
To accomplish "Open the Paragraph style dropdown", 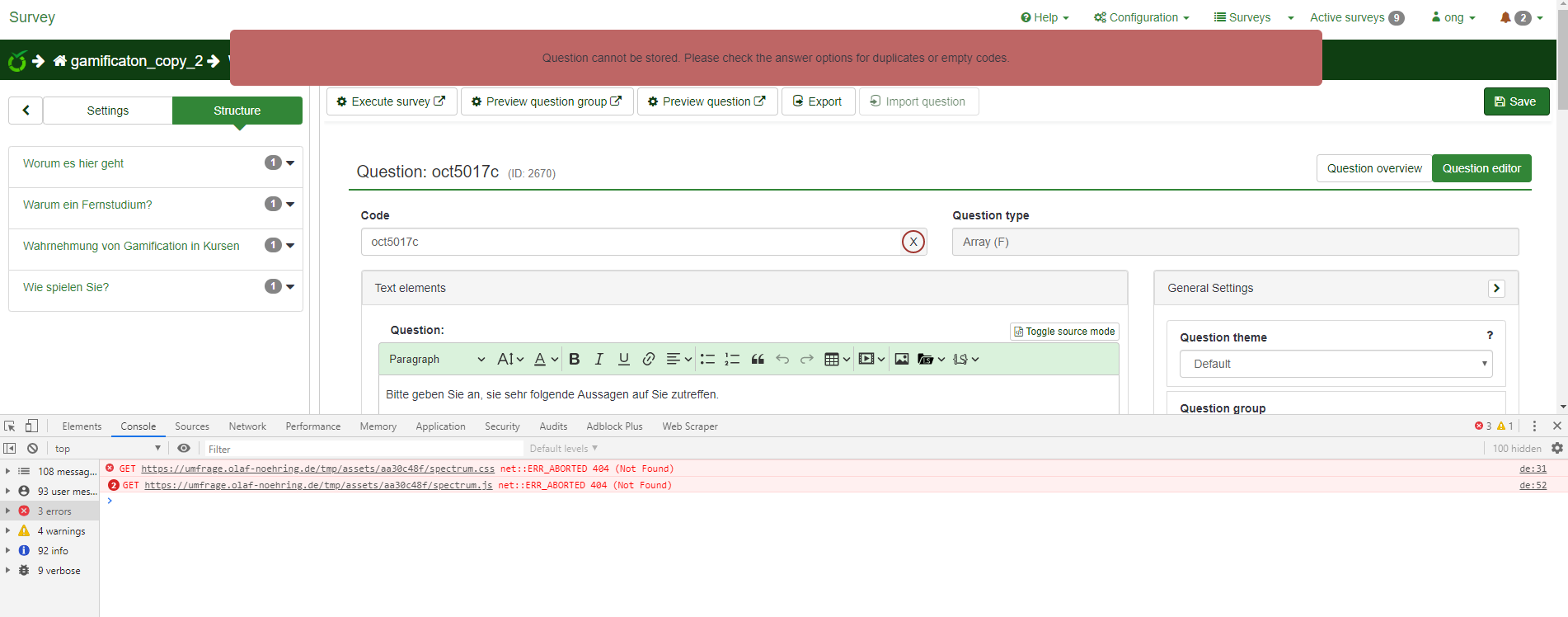I will click(436, 359).
